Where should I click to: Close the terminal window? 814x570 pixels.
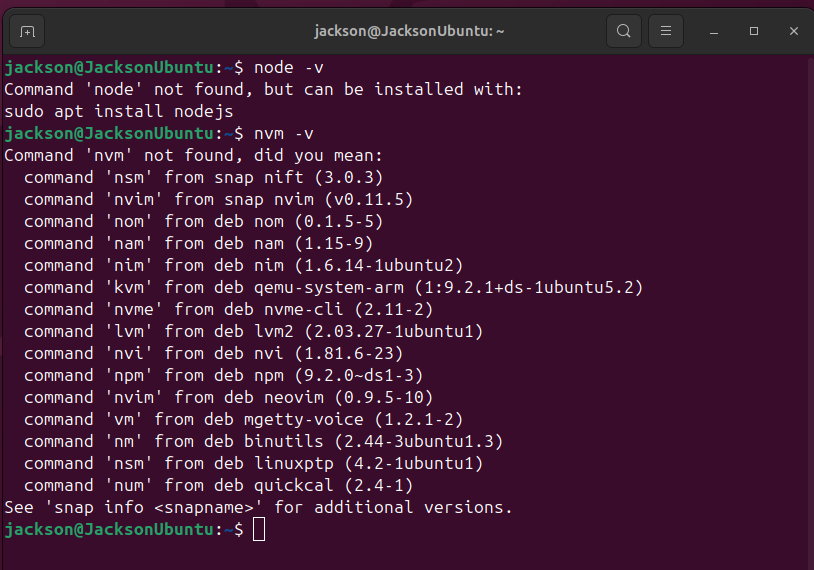(793, 31)
